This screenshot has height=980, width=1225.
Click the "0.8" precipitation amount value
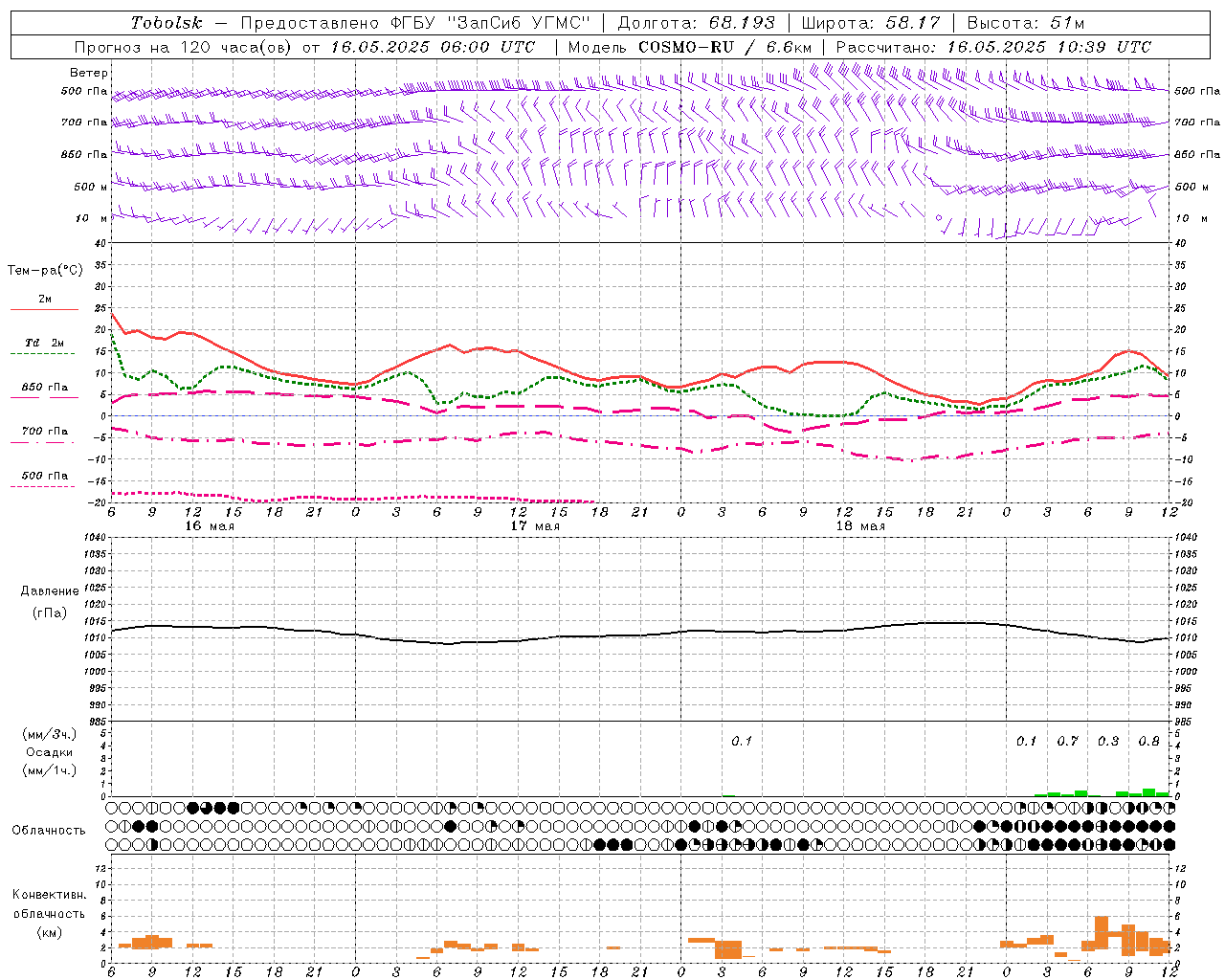pyautogui.click(x=1148, y=742)
